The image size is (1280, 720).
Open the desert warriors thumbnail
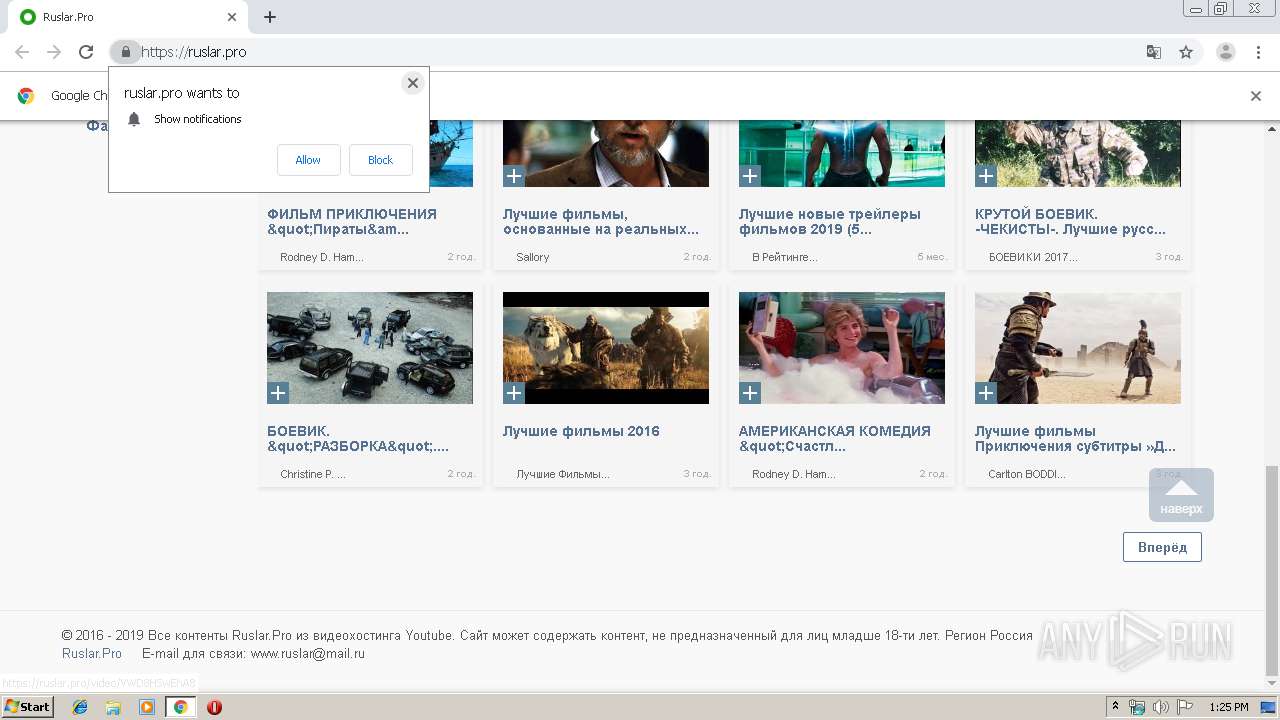[1078, 348]
